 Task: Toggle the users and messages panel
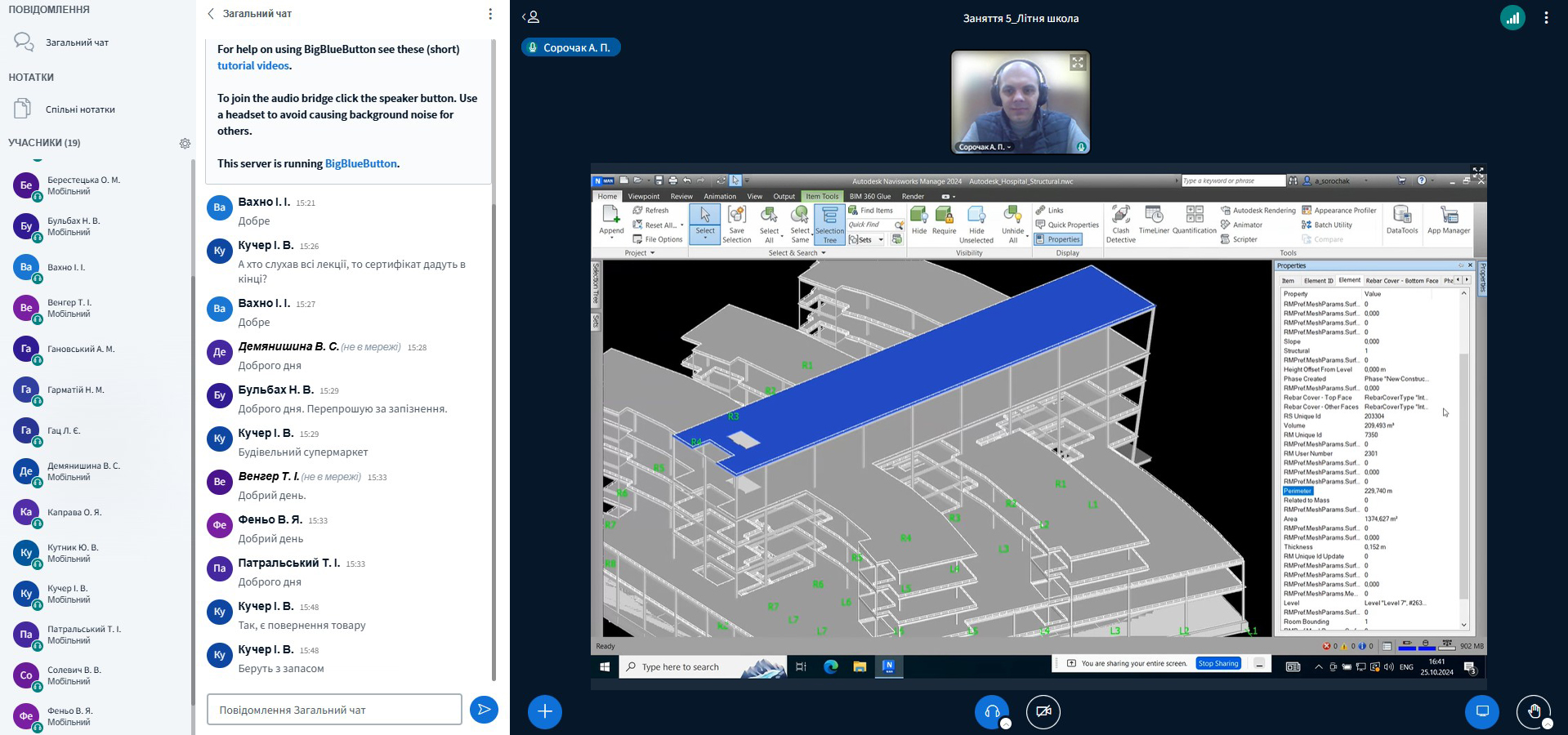tap(531, 17)
